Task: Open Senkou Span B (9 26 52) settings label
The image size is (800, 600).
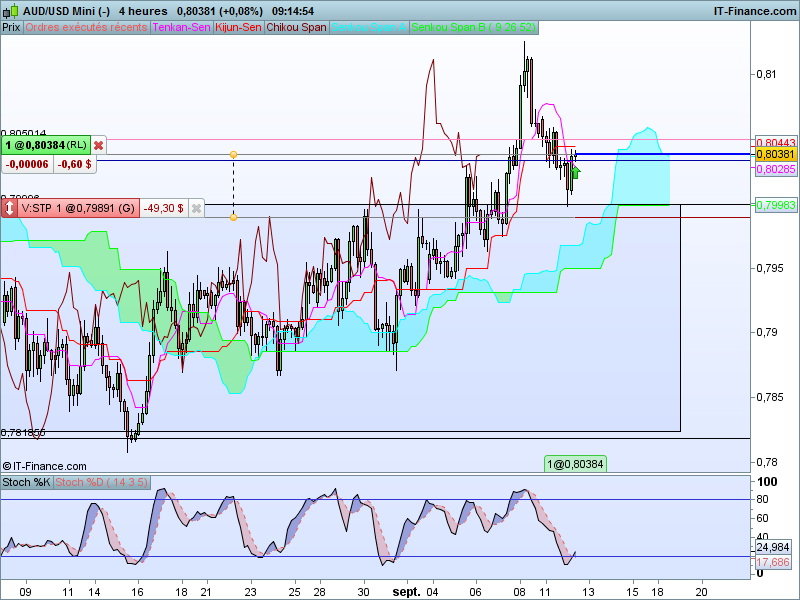Action: [473, 27]
